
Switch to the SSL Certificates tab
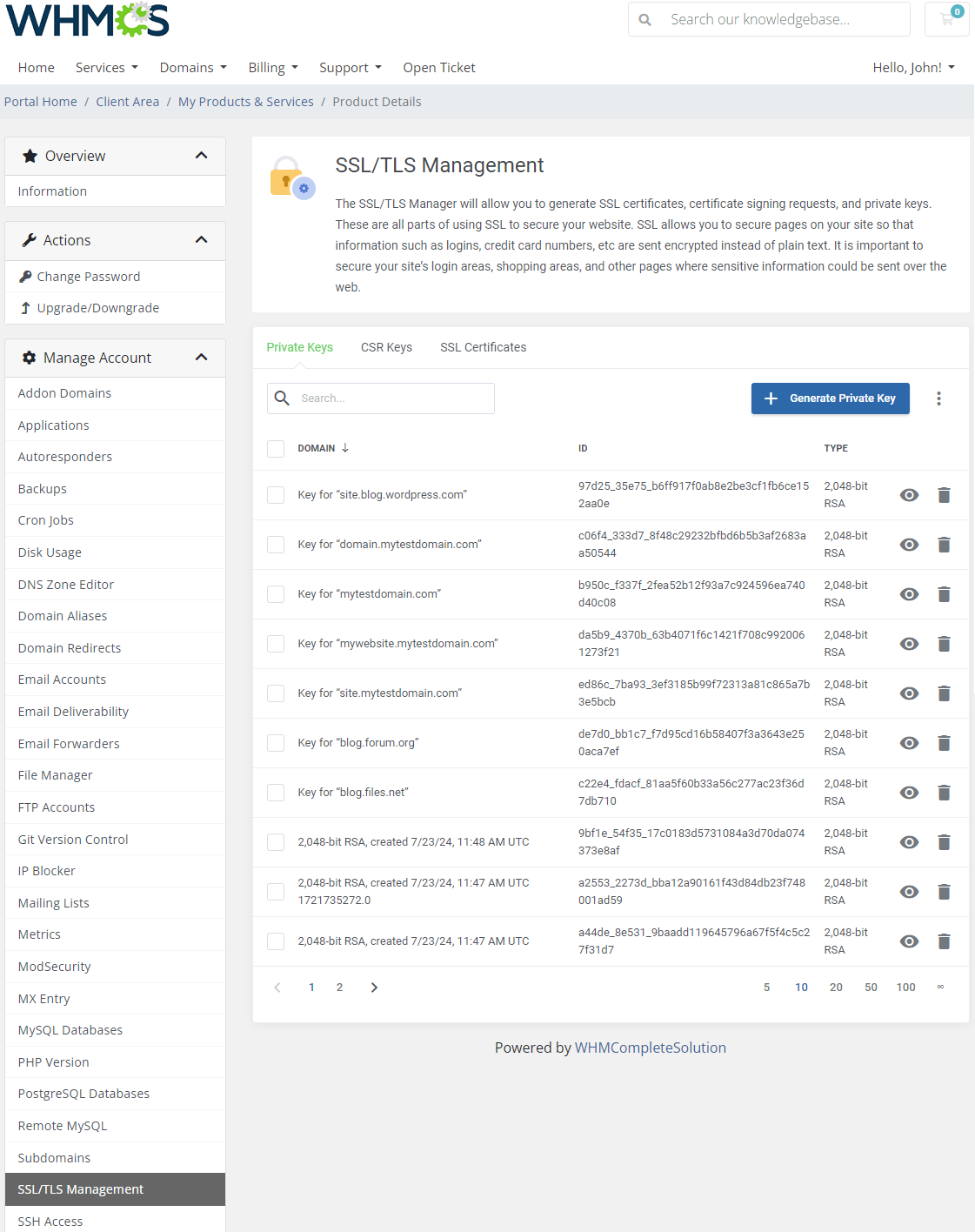click(484, 347)
